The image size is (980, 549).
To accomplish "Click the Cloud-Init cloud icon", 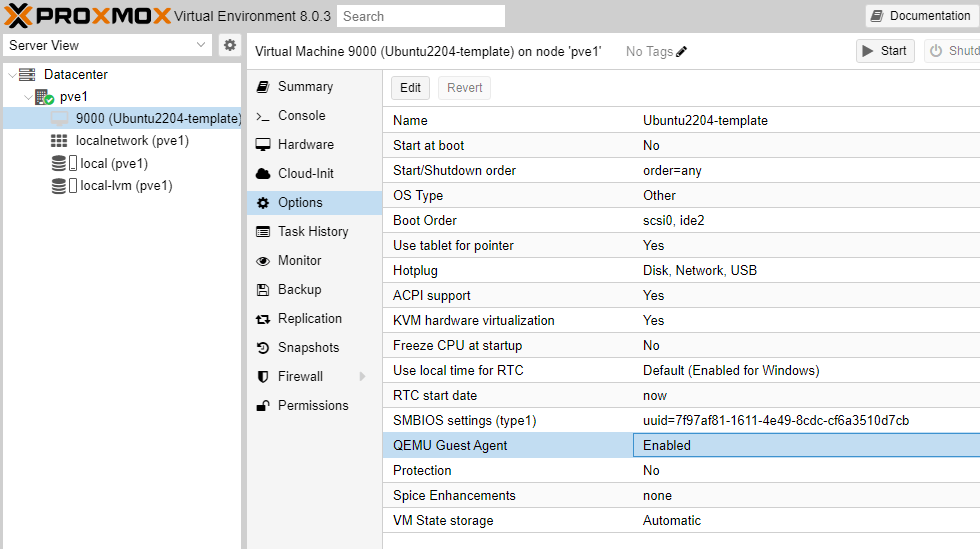I will 263,174.
